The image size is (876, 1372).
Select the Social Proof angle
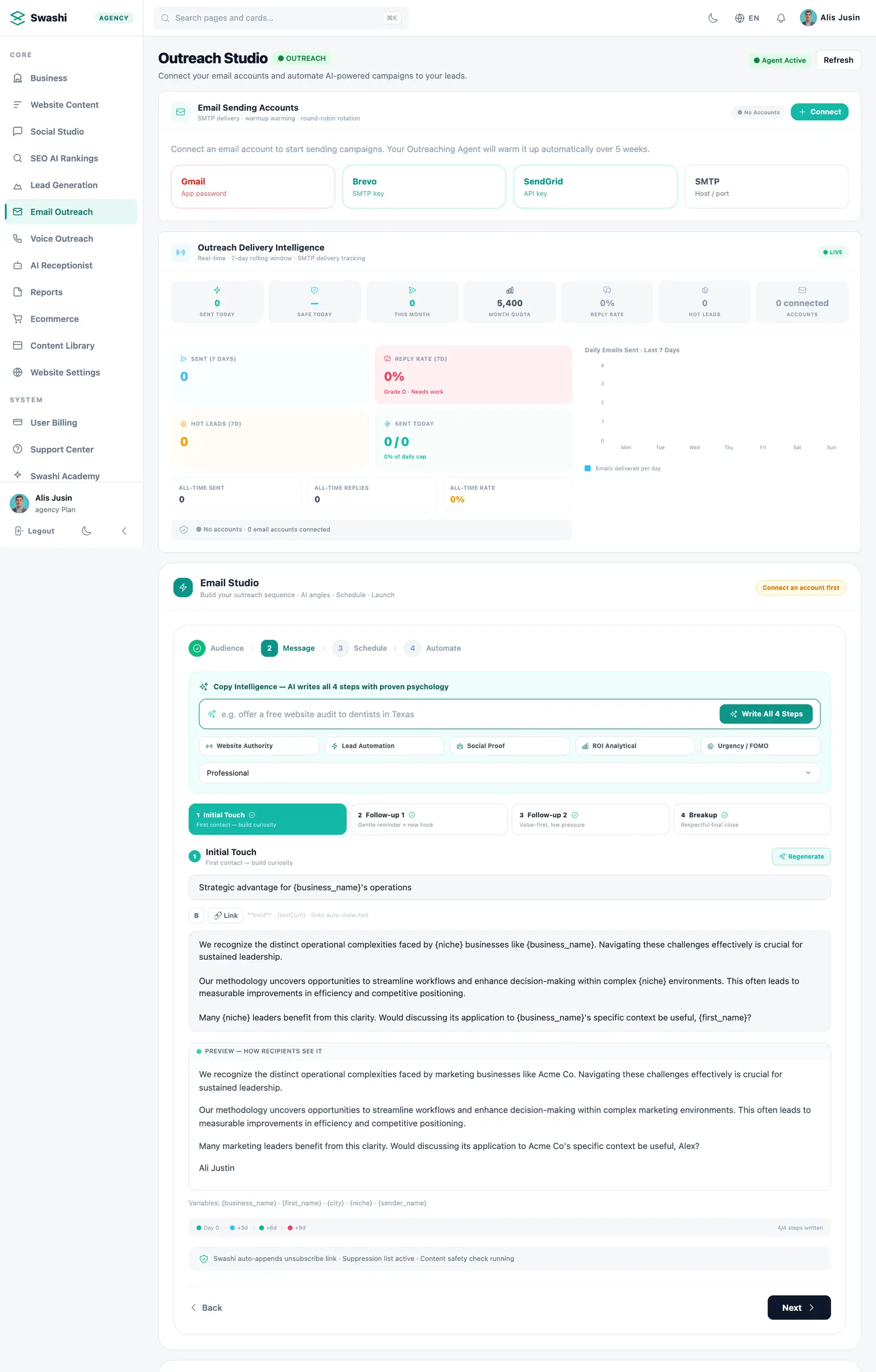coord(510,746)
